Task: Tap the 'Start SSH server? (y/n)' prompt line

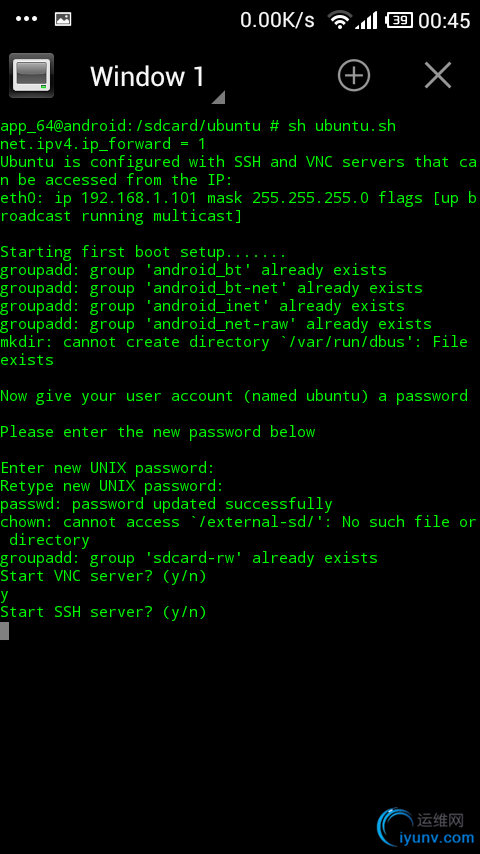Action: tap(104, 612)
